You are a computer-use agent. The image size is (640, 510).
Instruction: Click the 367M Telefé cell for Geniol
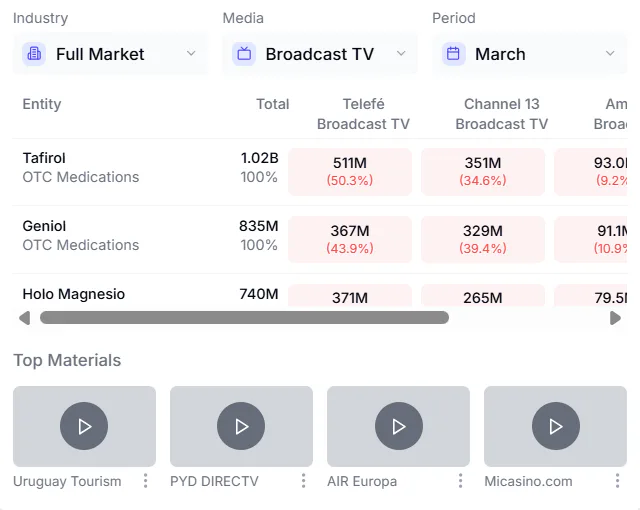click(350, 239)
